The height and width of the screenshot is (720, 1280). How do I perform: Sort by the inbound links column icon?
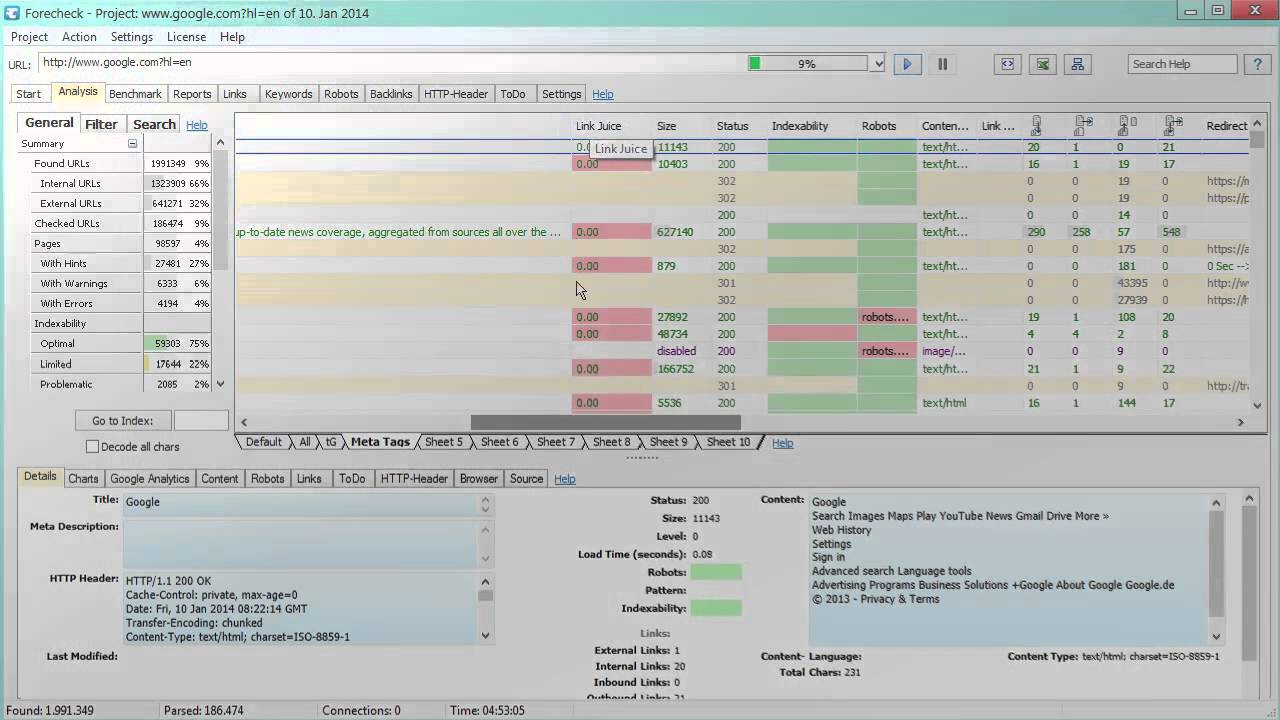pyautogui.click(x=1127, y=126)
